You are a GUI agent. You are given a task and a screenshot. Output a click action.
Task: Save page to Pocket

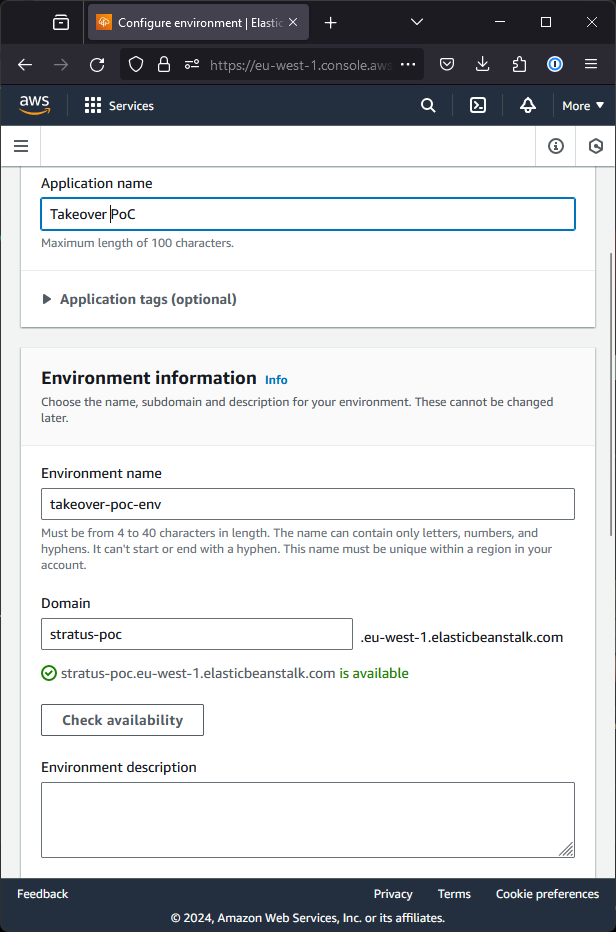coord(447,64)
